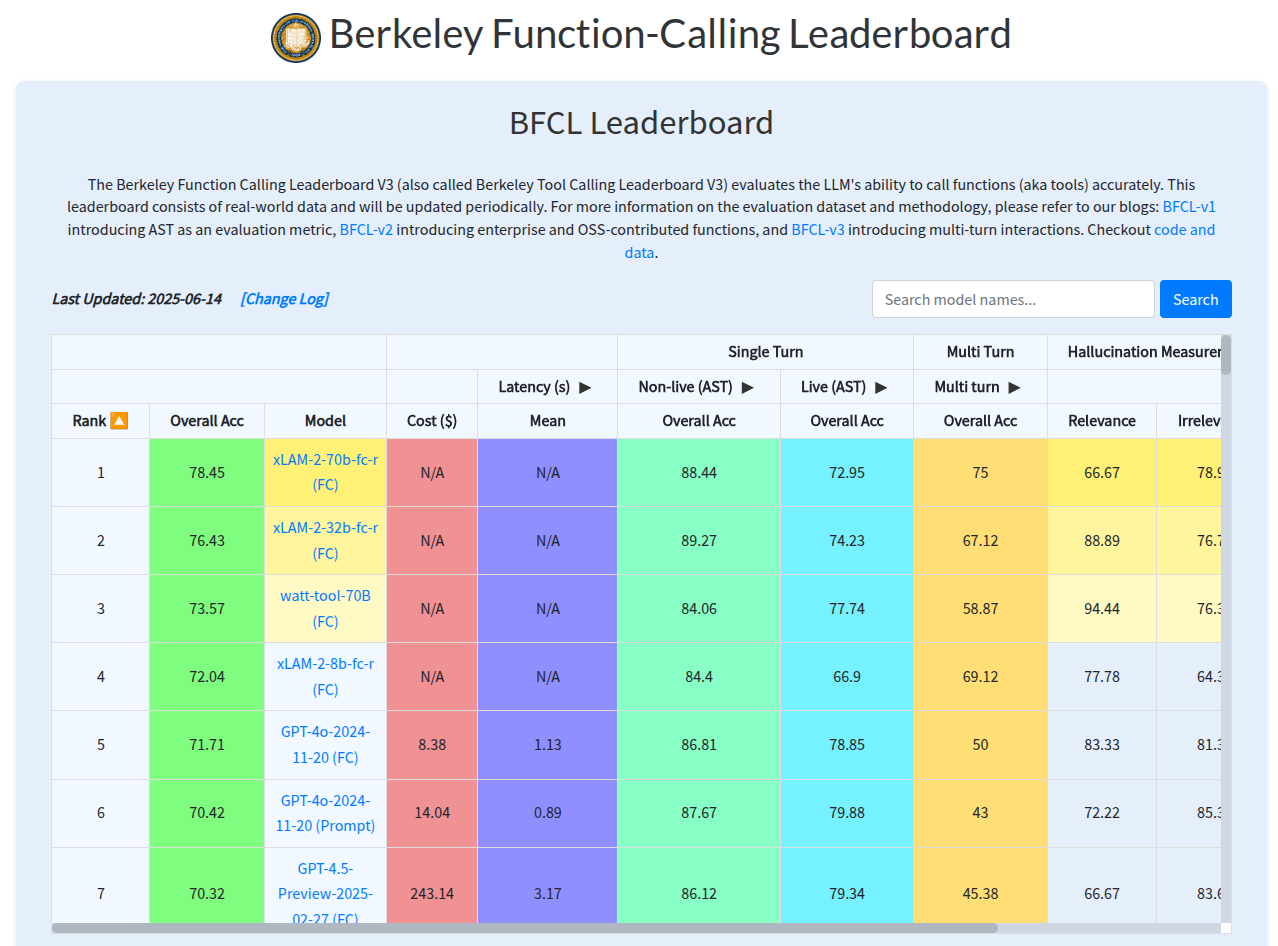The width and height of the screenshot is (1278, 946).
Task: Expand the Live (AST) column group
Action: [881, 387]
